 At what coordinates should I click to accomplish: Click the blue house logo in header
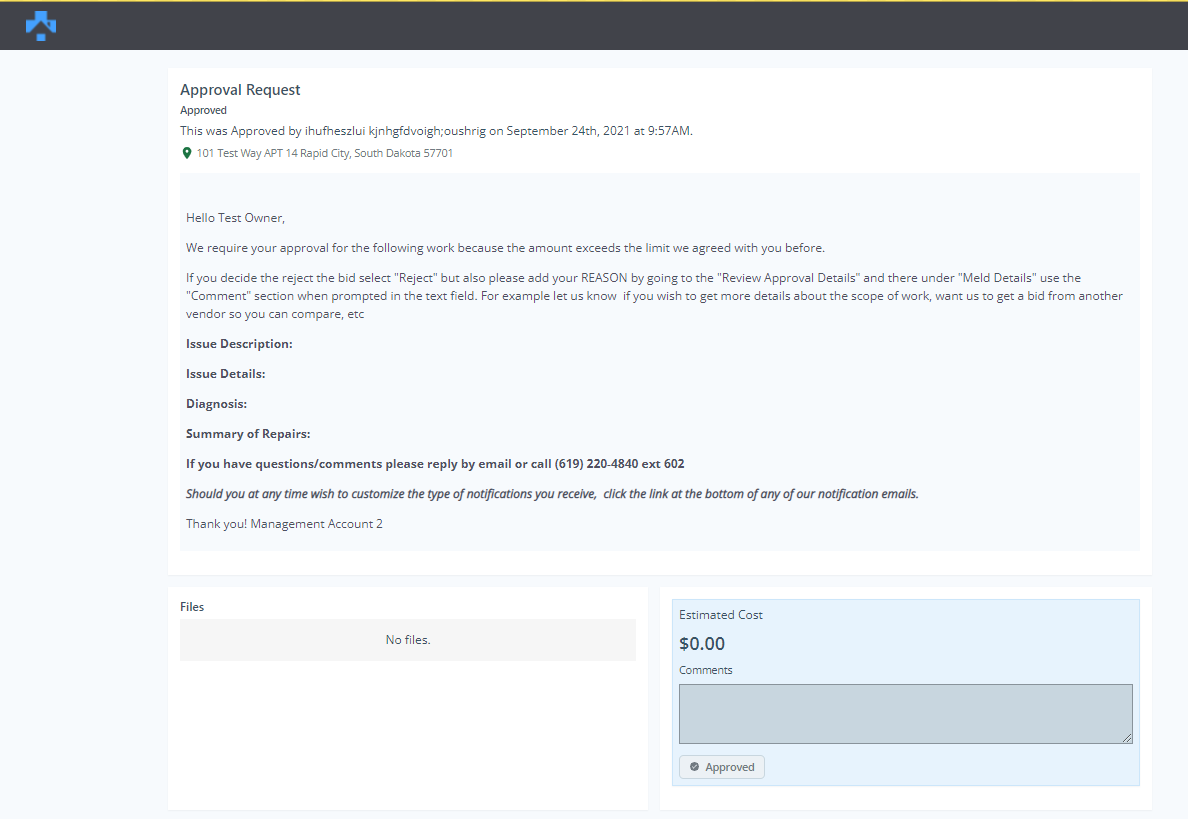pyautogui.click(x=41, y=25)
